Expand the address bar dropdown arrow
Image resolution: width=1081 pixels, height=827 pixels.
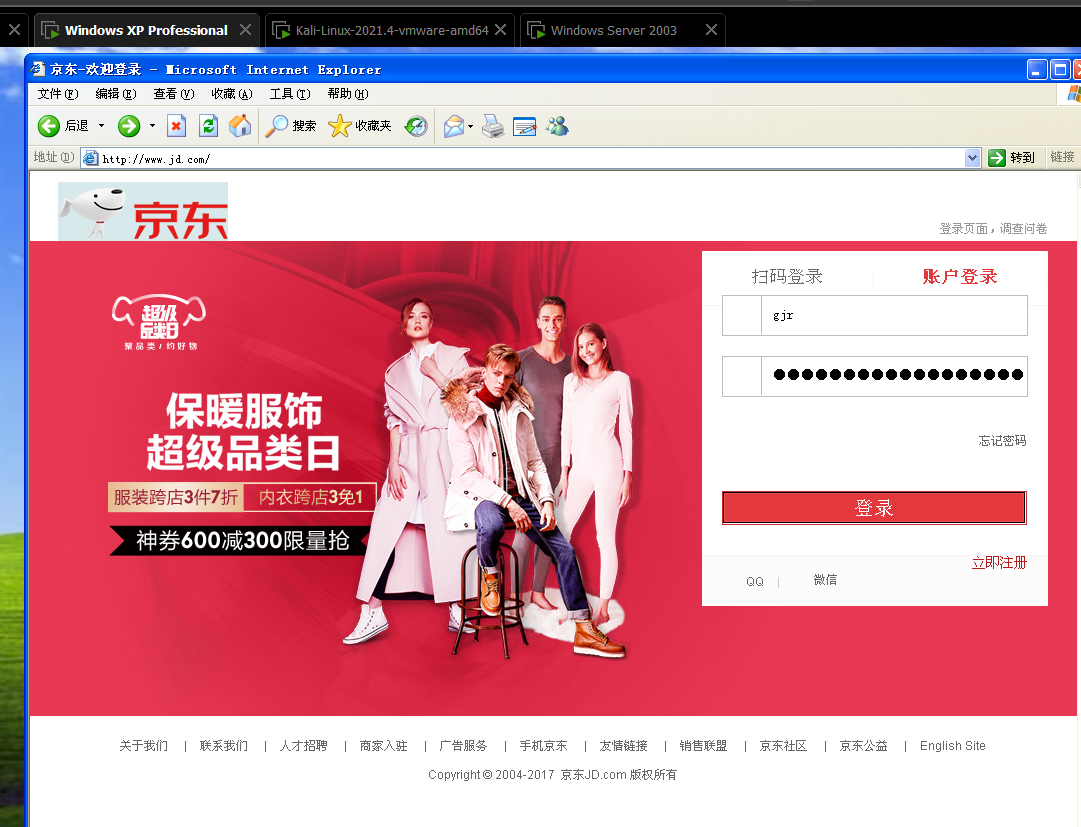(972, 158)
